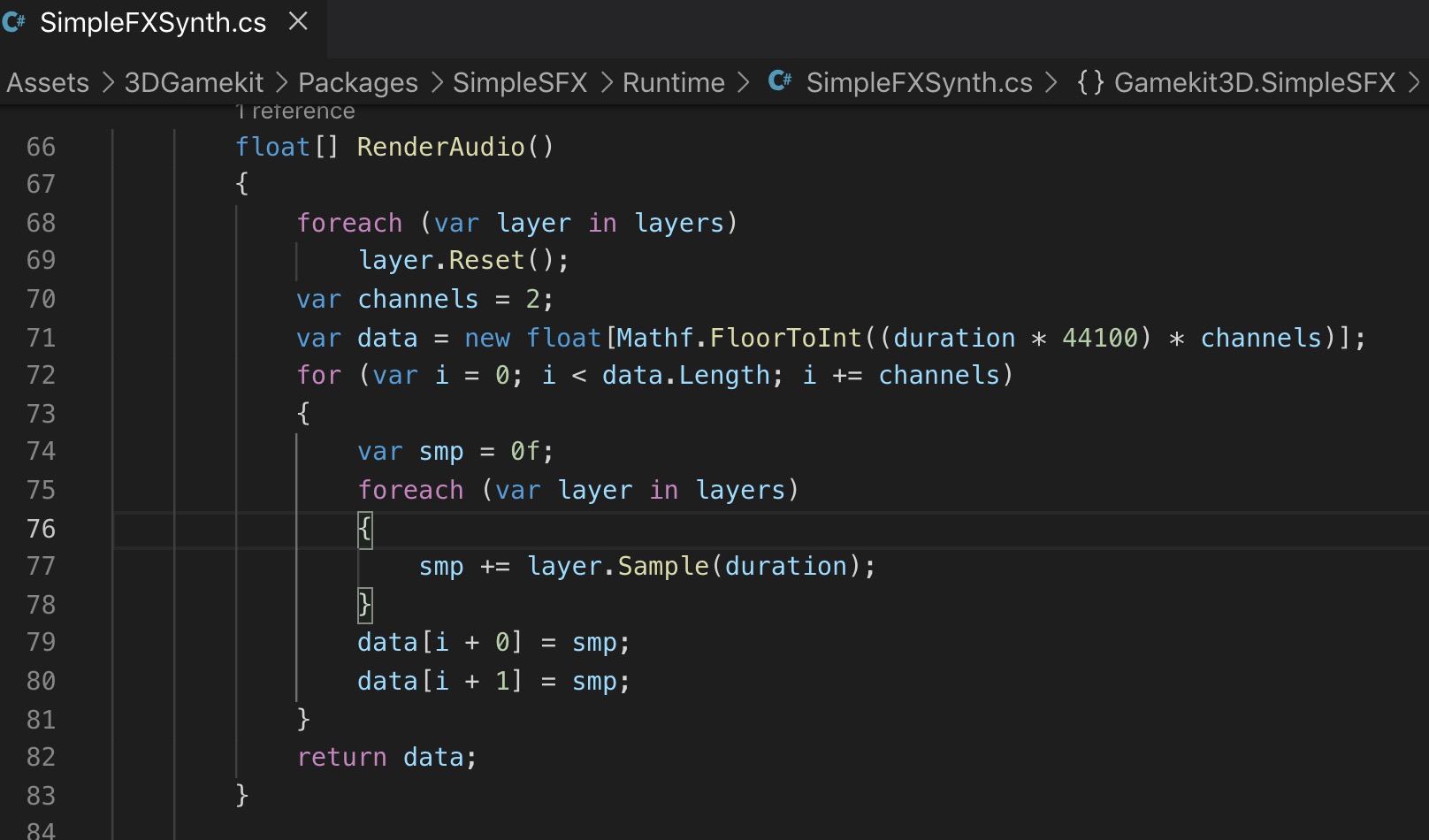The width and height of the screenshot is (1429, 840).
Task: Open the Runtime breadcrumb
Action: [x=674, y=82]
